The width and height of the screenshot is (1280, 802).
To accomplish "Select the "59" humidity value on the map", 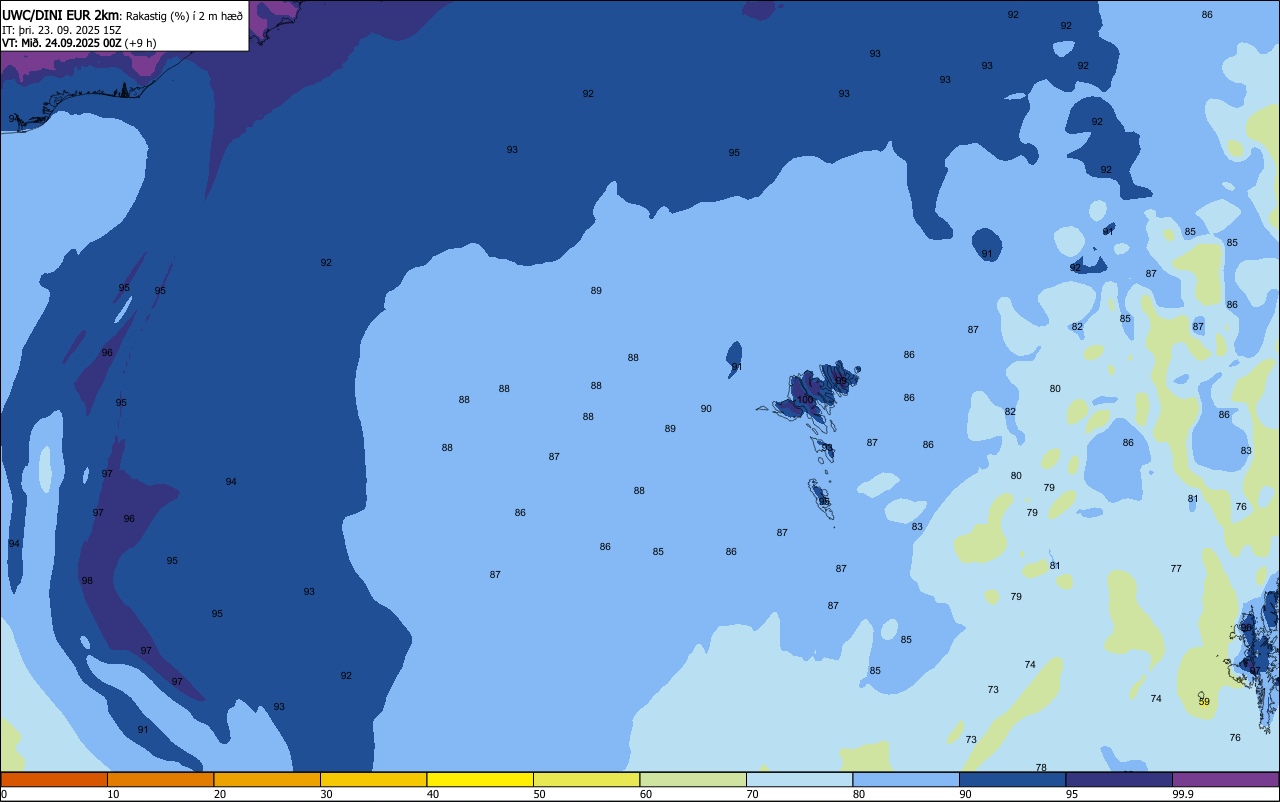I will [x=1204, y=702].
